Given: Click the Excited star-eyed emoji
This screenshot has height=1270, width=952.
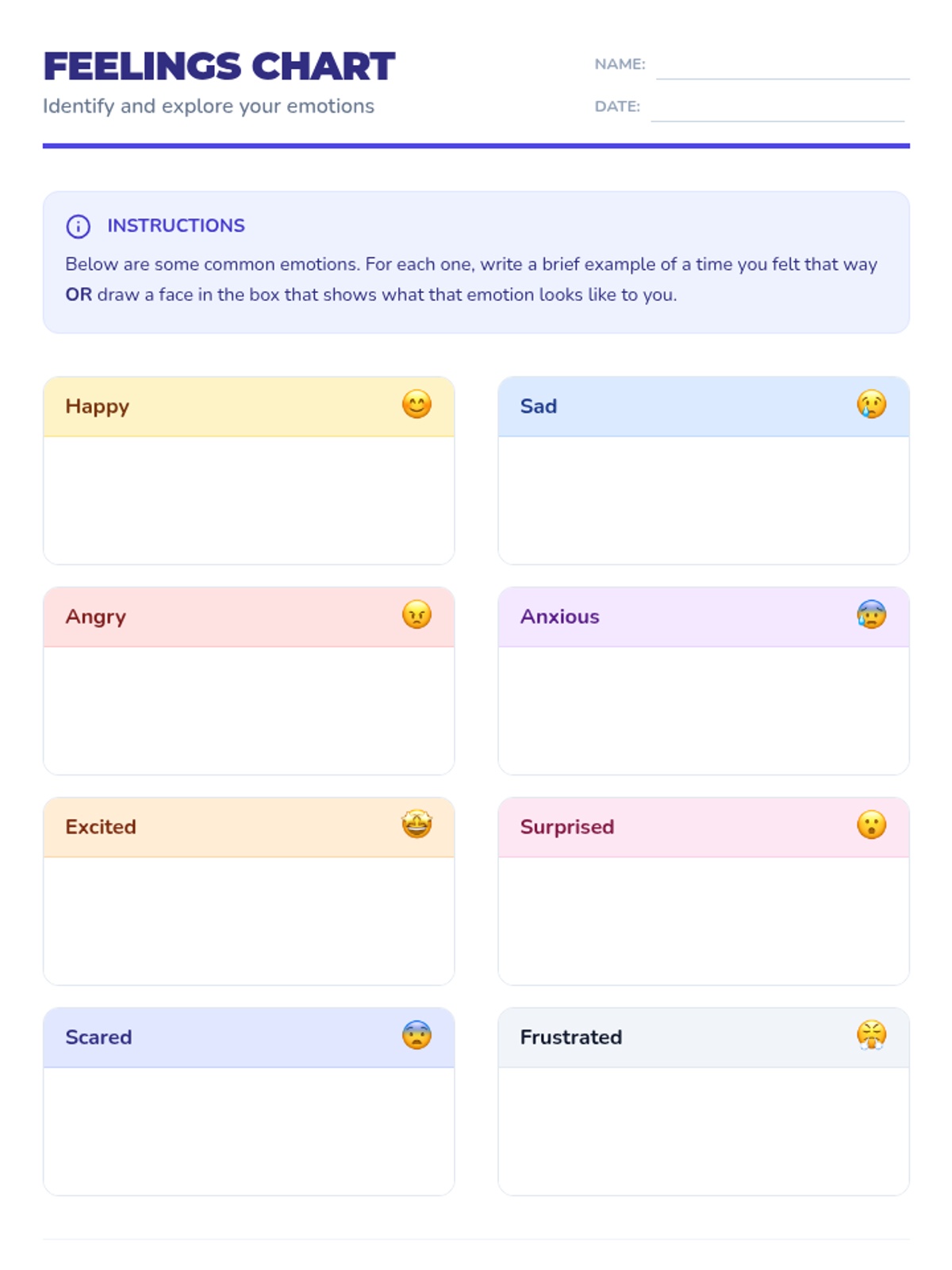Looking at the screenshot, I should click(x=416, y=825).
